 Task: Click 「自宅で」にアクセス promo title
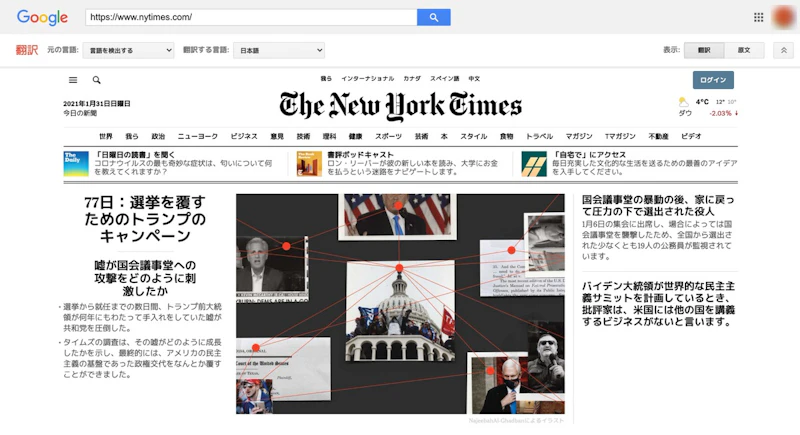[589, 155]
